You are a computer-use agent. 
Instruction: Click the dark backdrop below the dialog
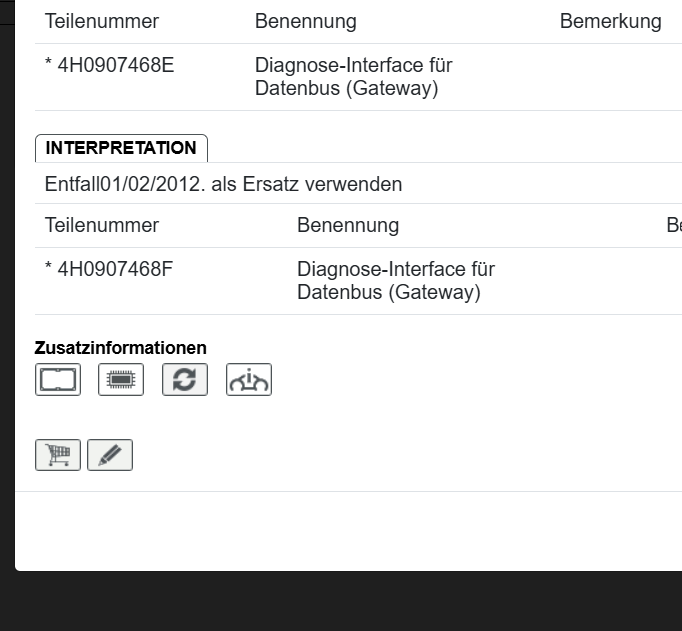340,602
